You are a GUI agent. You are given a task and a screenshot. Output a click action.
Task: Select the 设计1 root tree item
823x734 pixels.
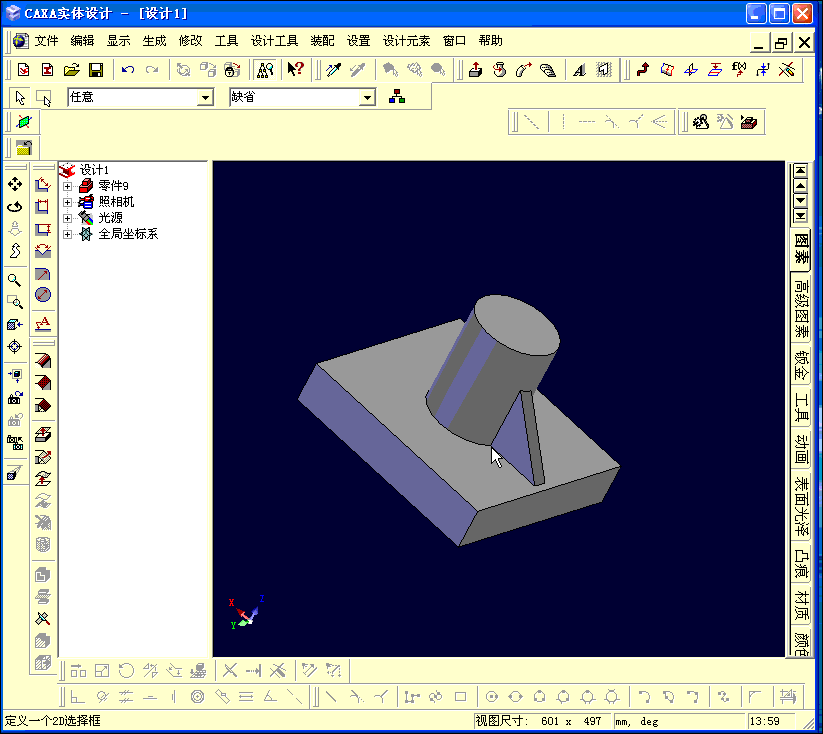pos(94,170)
